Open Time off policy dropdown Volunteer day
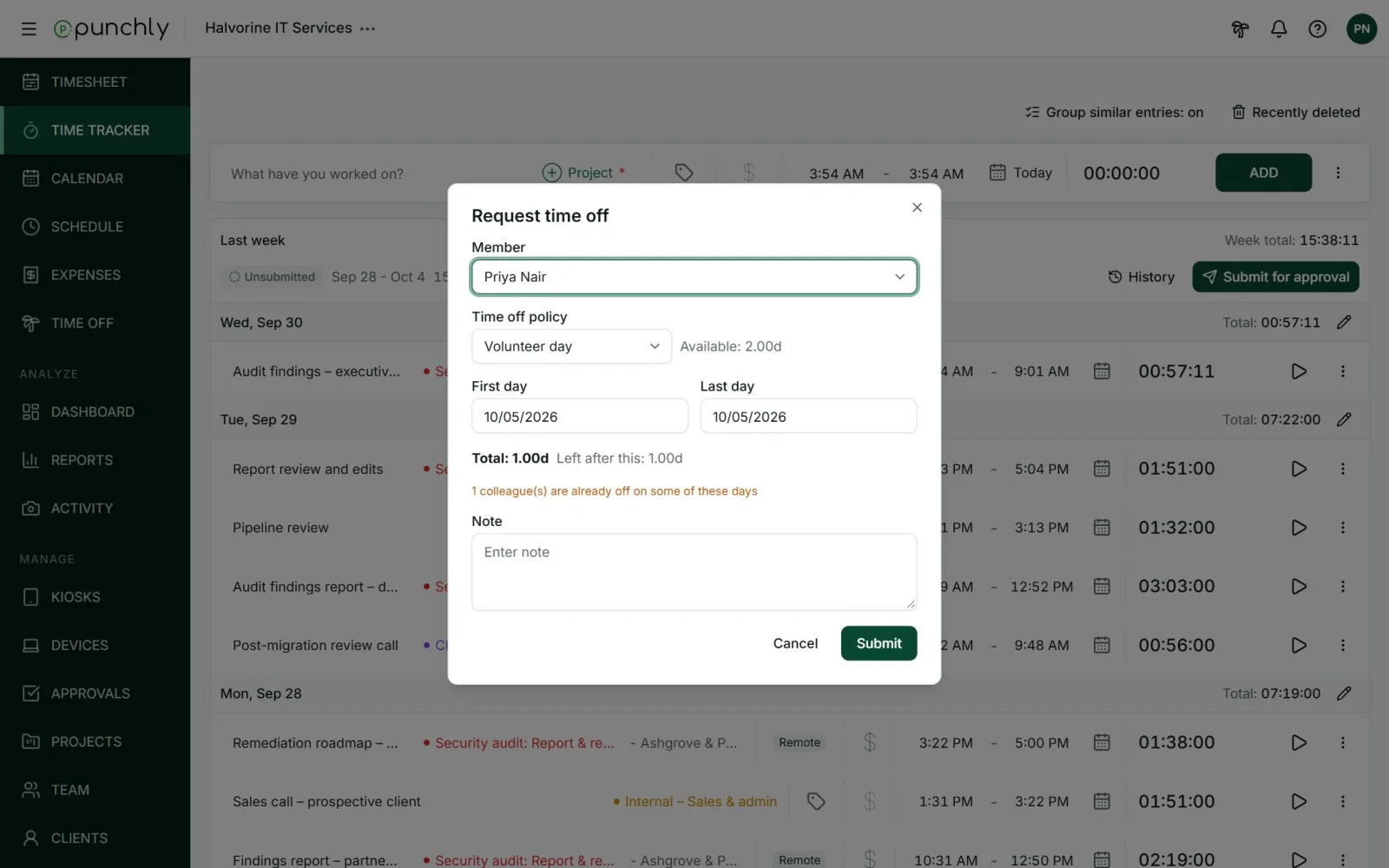This screenshot has height=868, width=1389. pos(571,346)
